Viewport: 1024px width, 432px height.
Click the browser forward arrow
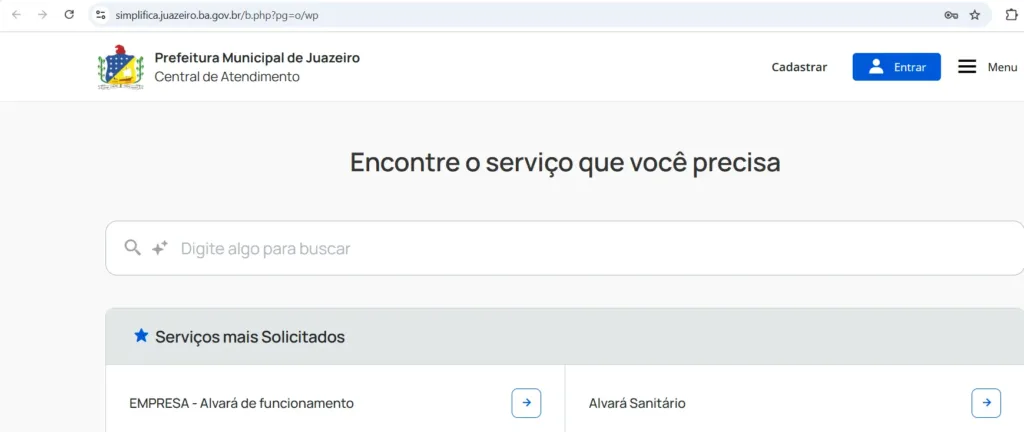[x=42, y=15]
